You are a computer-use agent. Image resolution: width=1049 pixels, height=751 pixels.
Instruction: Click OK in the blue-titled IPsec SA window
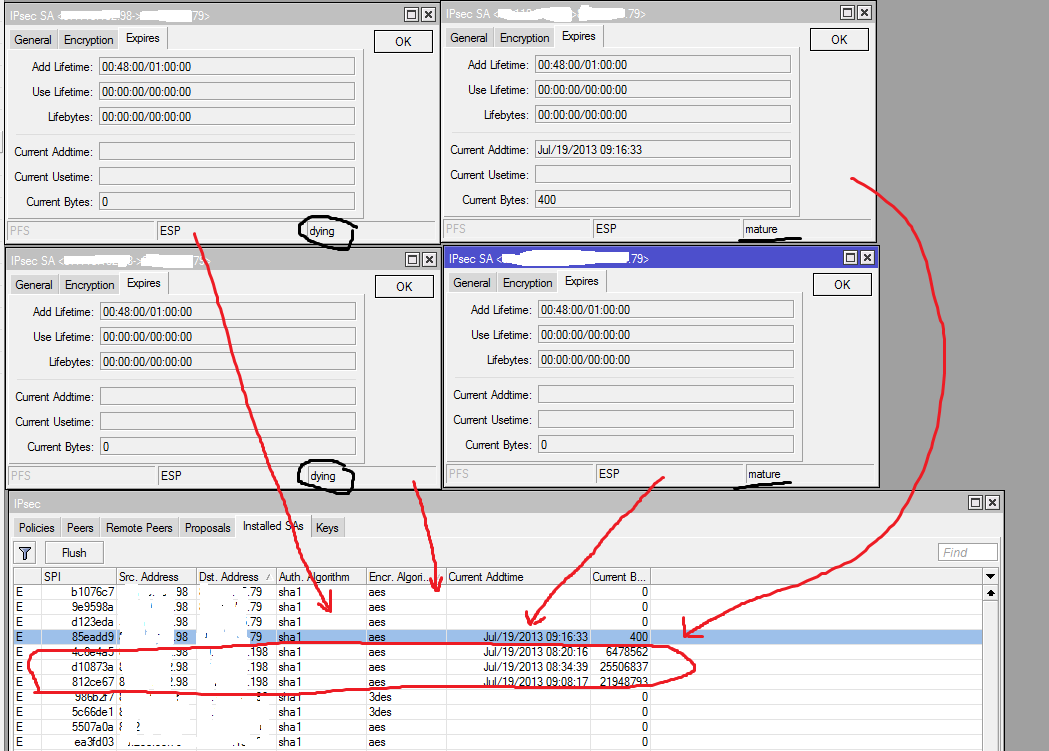click(x=842, y=285)
